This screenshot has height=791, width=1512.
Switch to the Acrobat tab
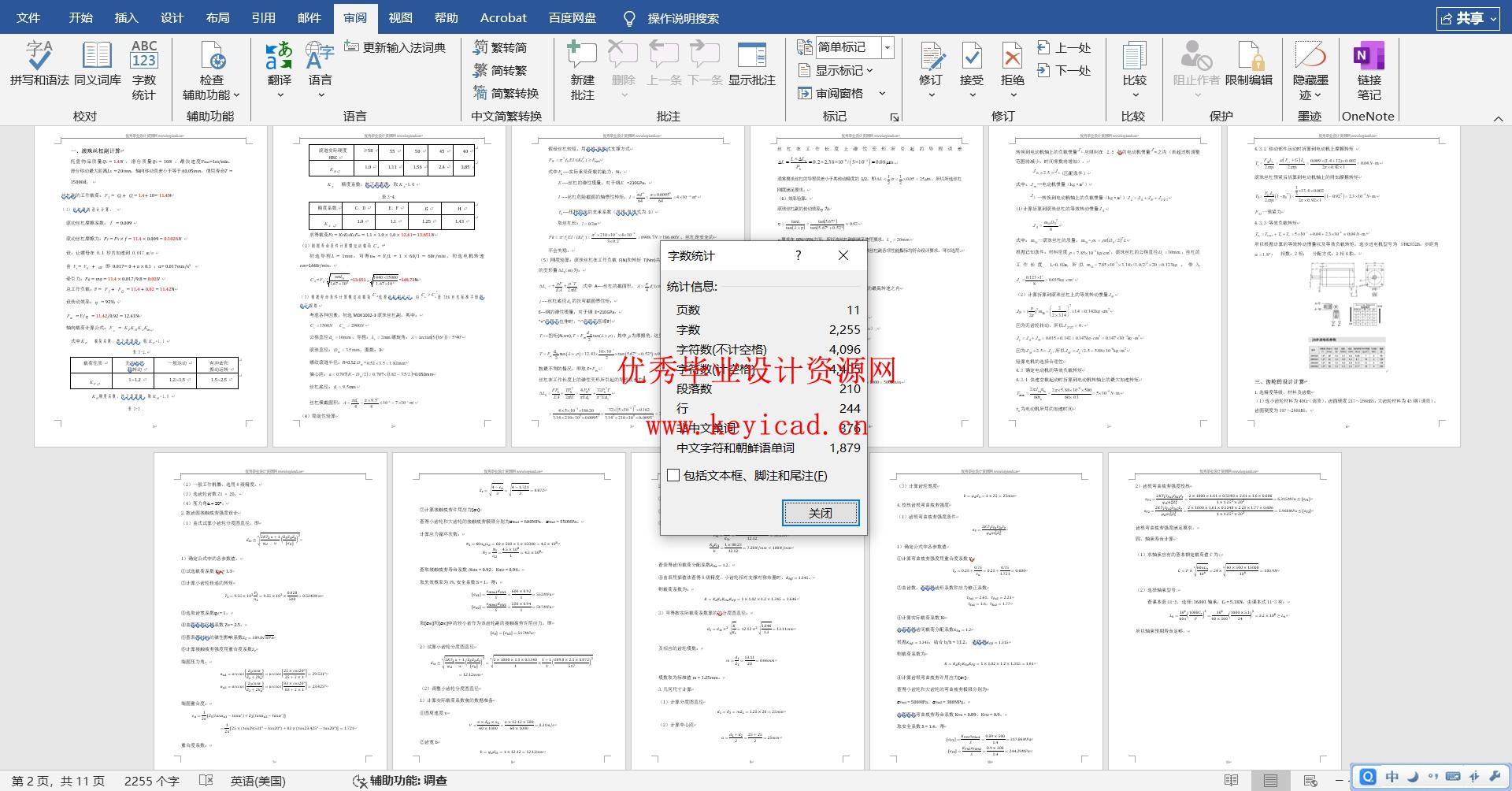[503, 17]
